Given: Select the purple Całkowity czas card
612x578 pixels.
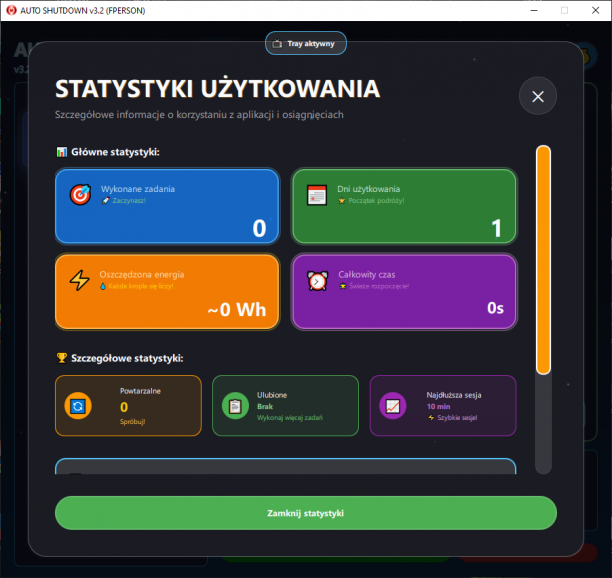Looking at the screenshot, I should click(x=404, y=292).
